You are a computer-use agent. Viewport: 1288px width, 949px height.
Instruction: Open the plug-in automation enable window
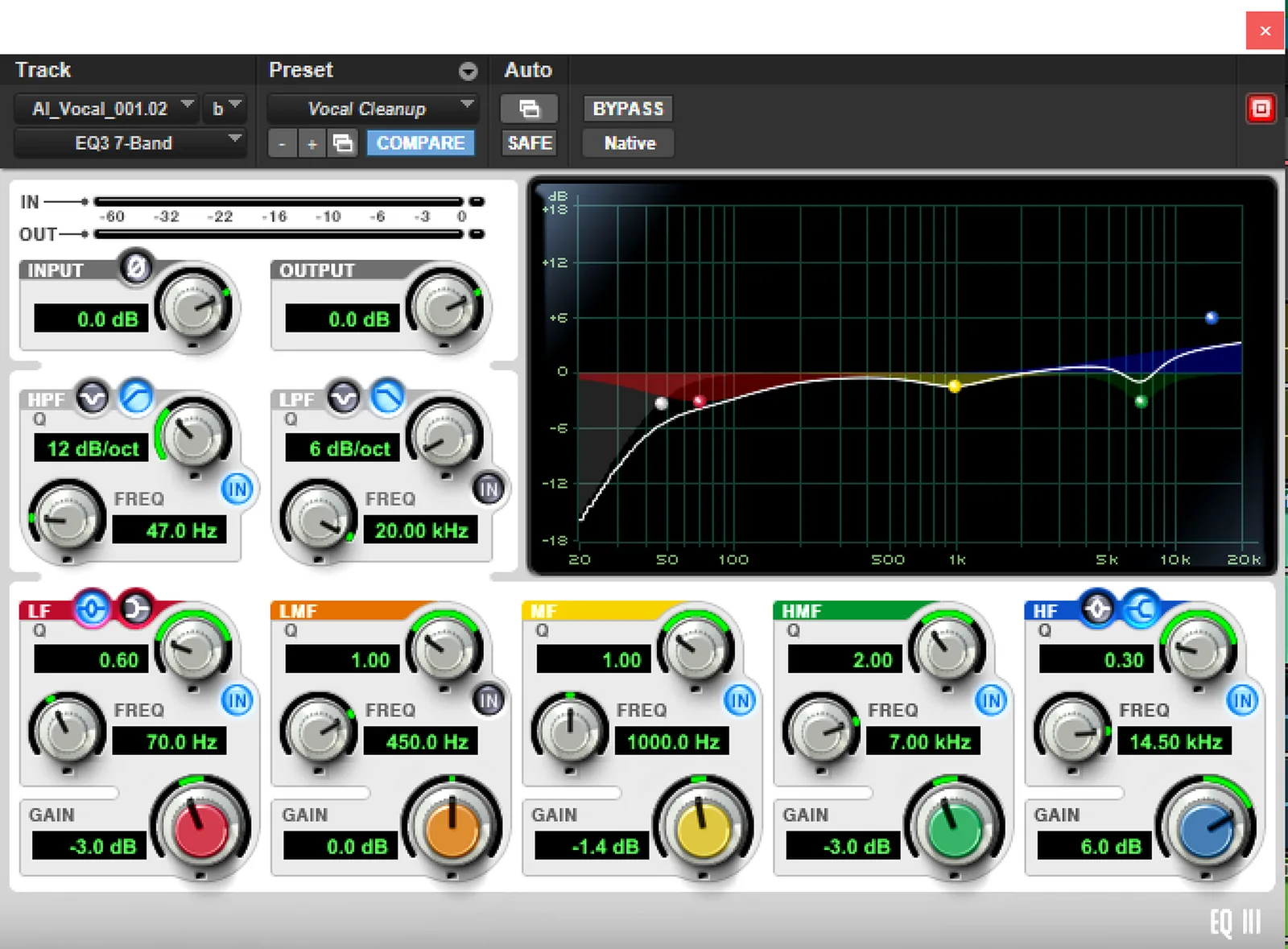point(529,109)
